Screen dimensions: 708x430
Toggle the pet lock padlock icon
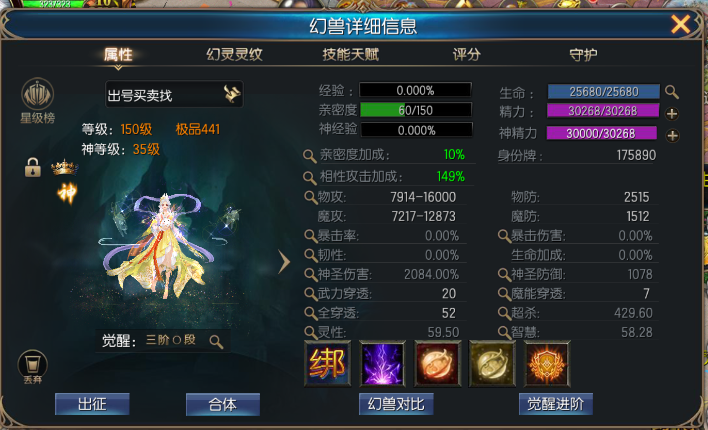[x=33, y=167]
